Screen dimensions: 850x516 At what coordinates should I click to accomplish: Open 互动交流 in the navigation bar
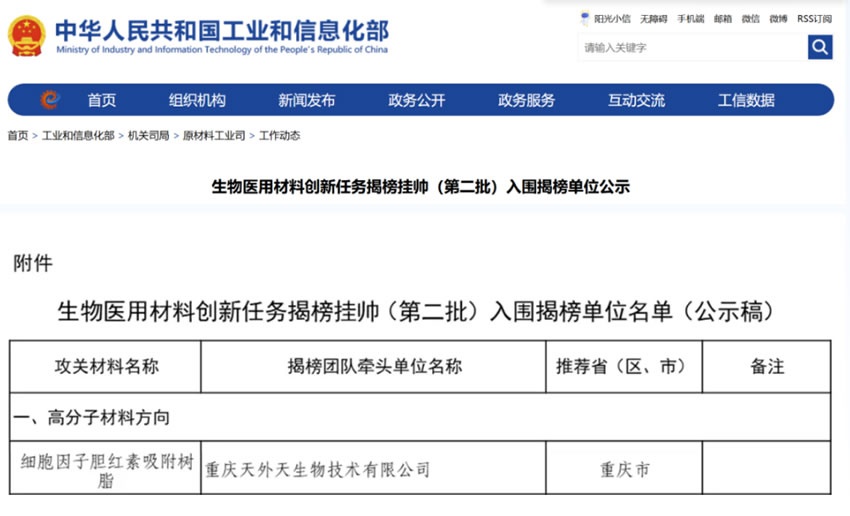(636, 100)
